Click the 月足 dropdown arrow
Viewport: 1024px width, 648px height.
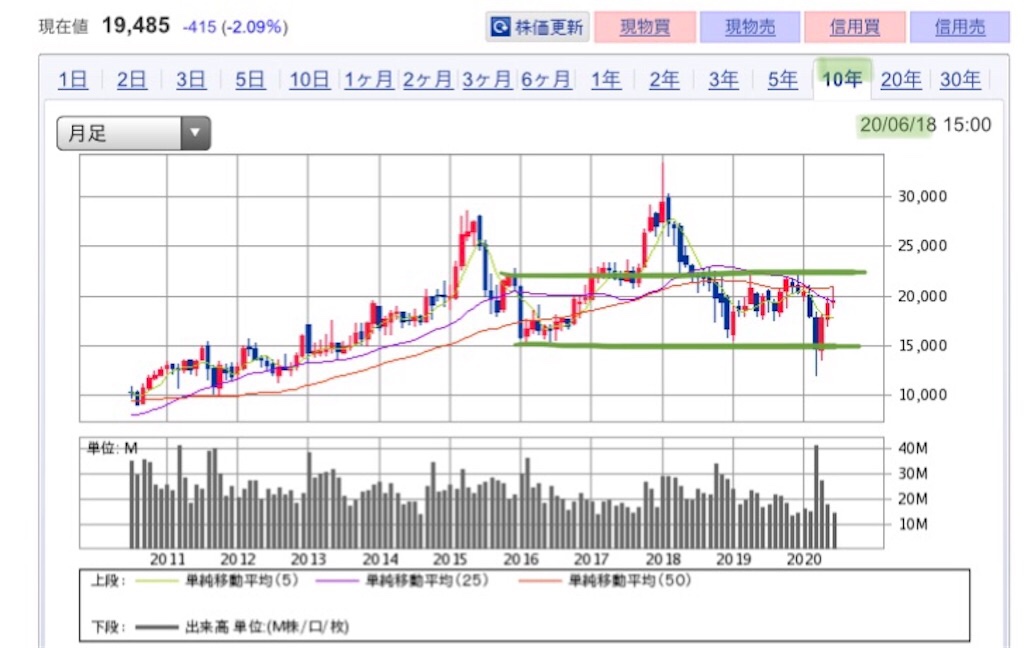[x=195, y=133]
